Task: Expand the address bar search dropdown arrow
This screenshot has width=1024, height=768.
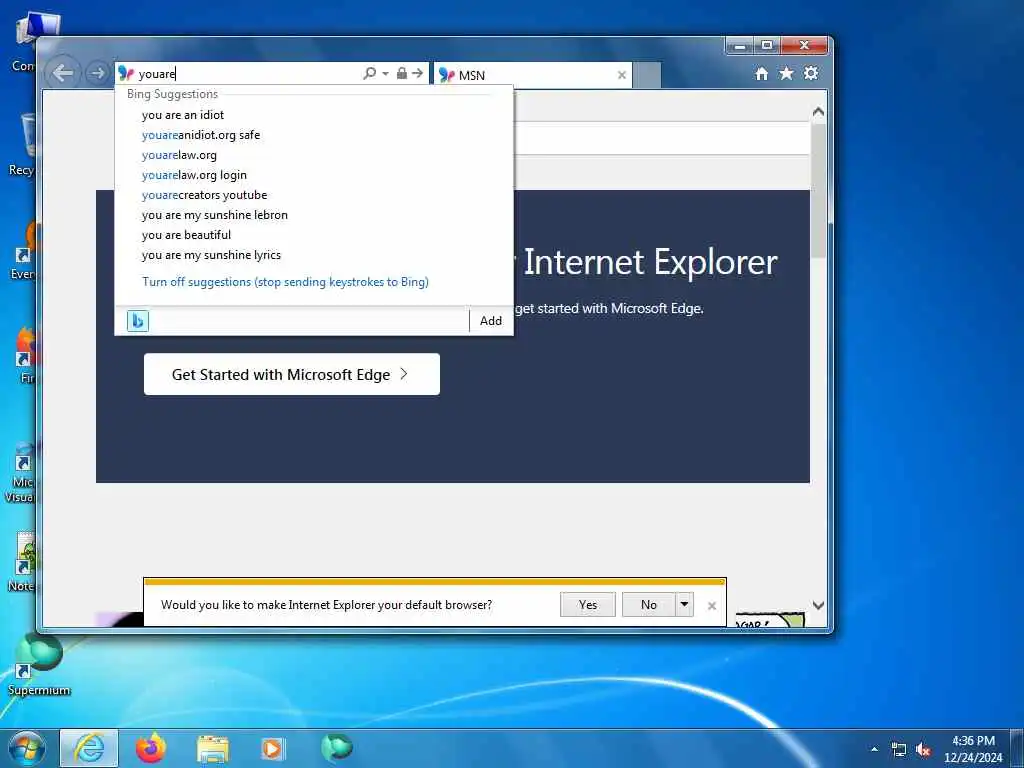Action: [x=385, y=74]
